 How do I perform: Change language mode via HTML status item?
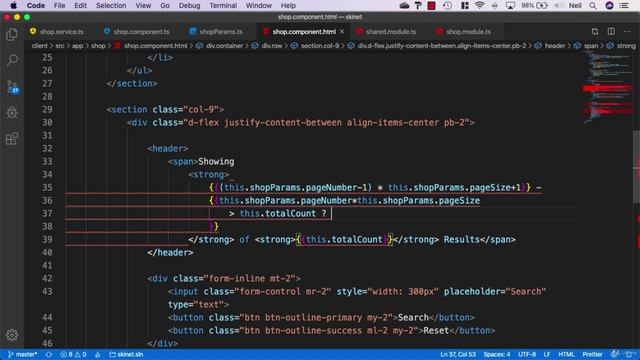click(566, 354)
